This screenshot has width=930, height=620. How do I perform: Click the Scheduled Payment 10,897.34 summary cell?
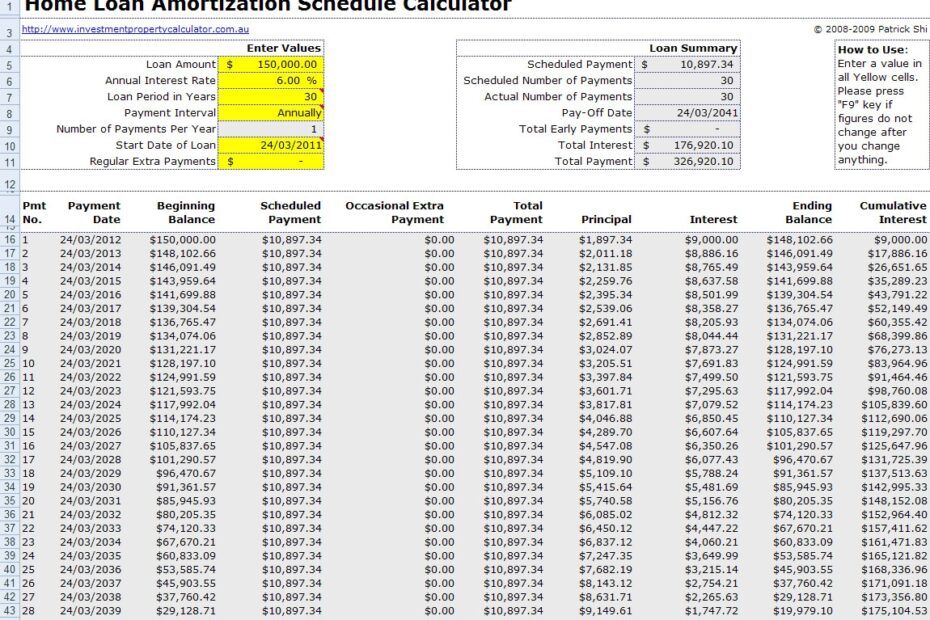pyautogui.click(x=687, y=64)
